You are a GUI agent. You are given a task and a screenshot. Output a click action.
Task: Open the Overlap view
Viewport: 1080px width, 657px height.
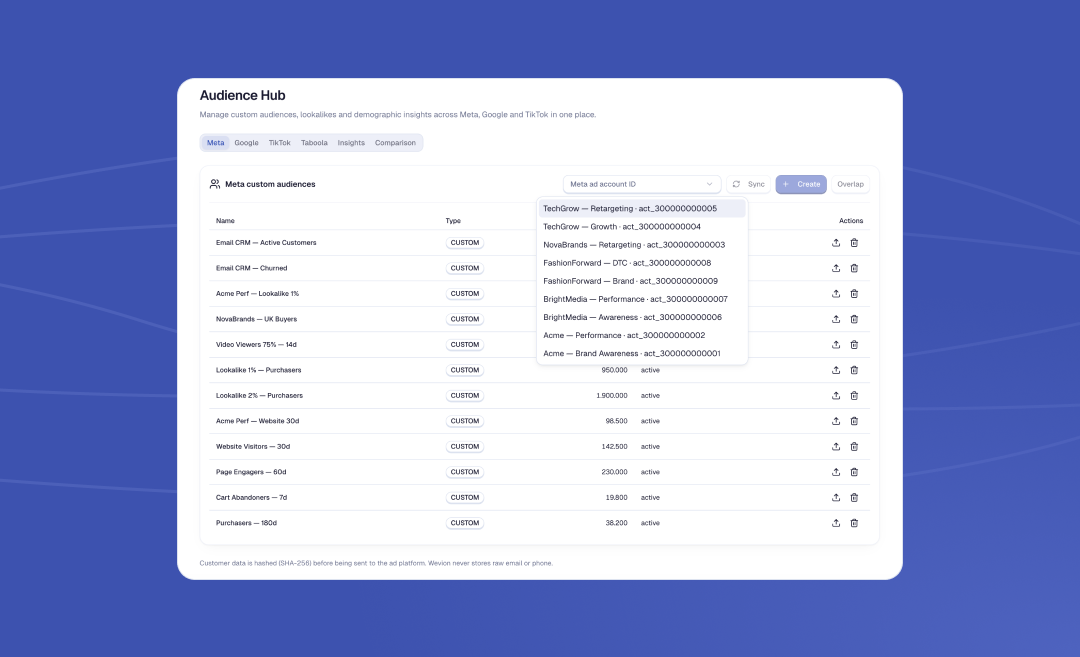[850, 184]
